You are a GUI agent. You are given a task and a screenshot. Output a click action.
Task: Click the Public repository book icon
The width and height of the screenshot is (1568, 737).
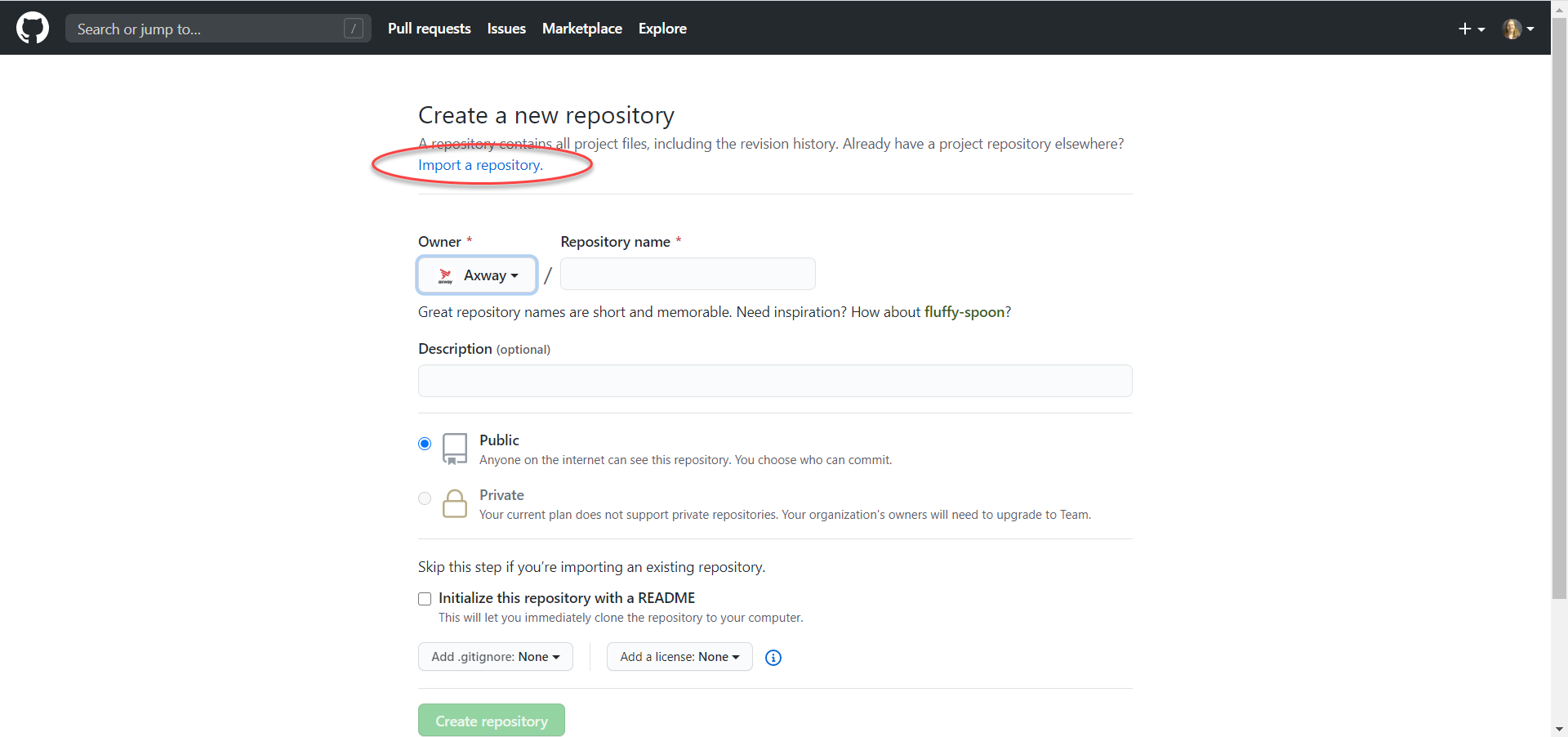(455, 449)
